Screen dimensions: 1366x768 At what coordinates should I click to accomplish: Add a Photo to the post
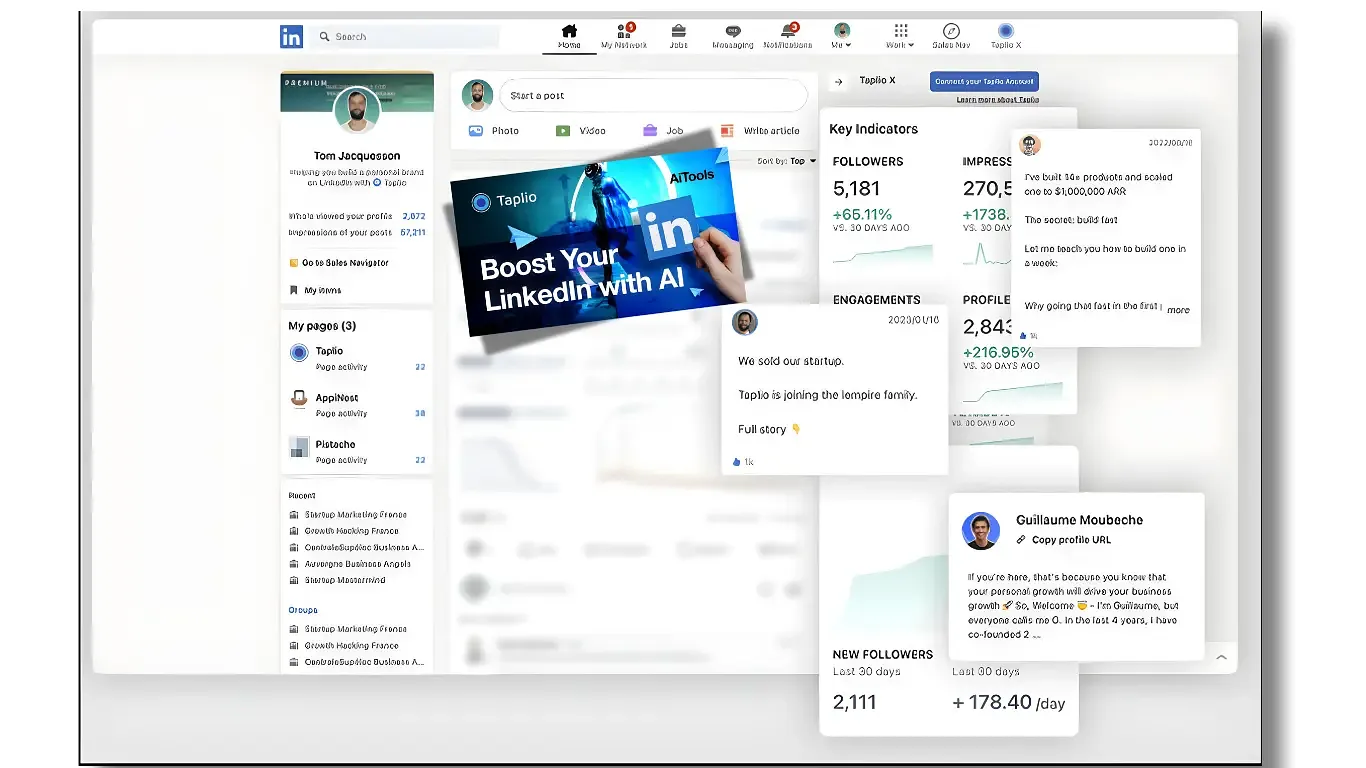tap(494, 131)
